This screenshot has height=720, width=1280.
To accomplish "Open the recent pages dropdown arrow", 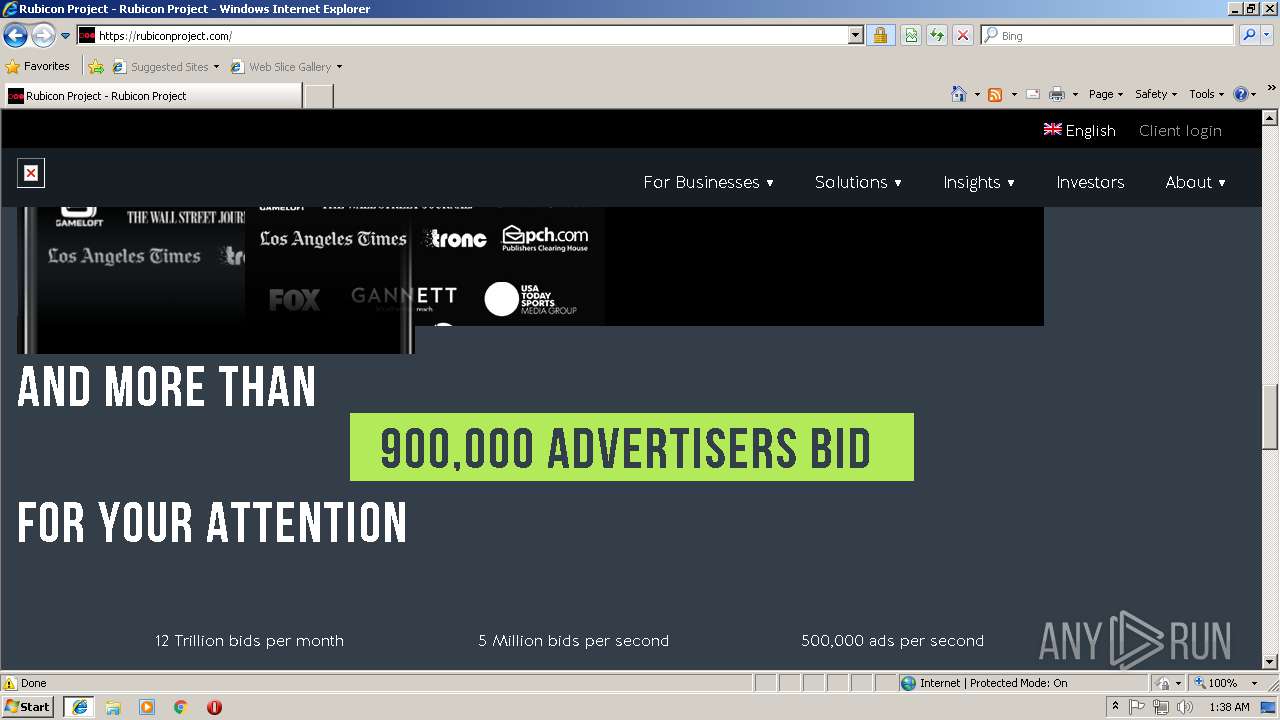I will (66, 36).
